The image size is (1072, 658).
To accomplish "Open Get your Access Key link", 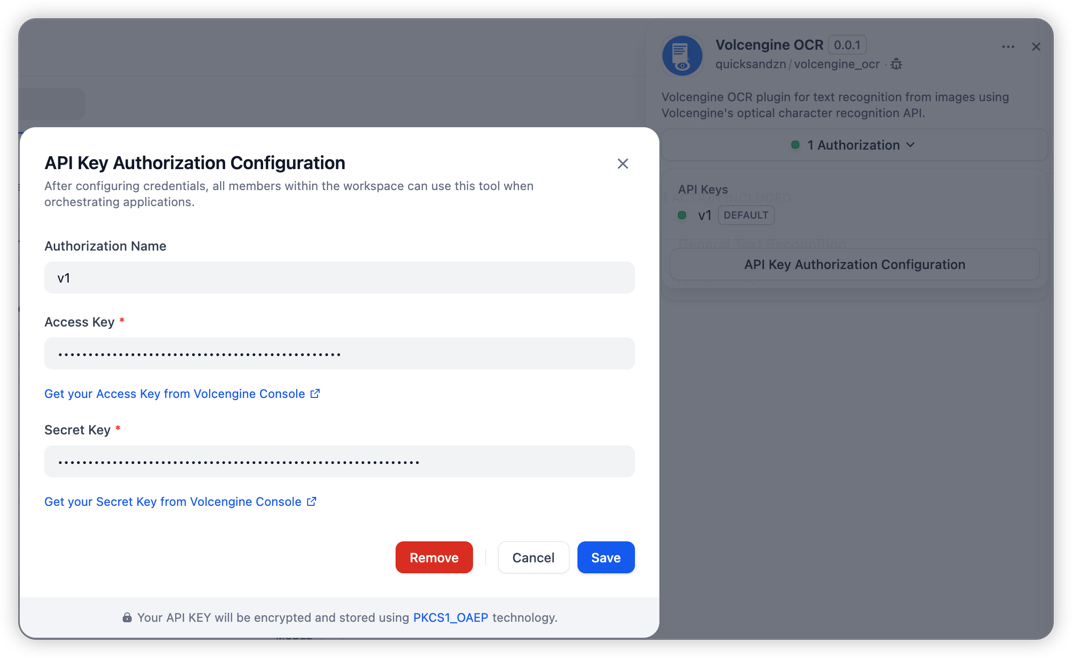I will click(174, 394).
